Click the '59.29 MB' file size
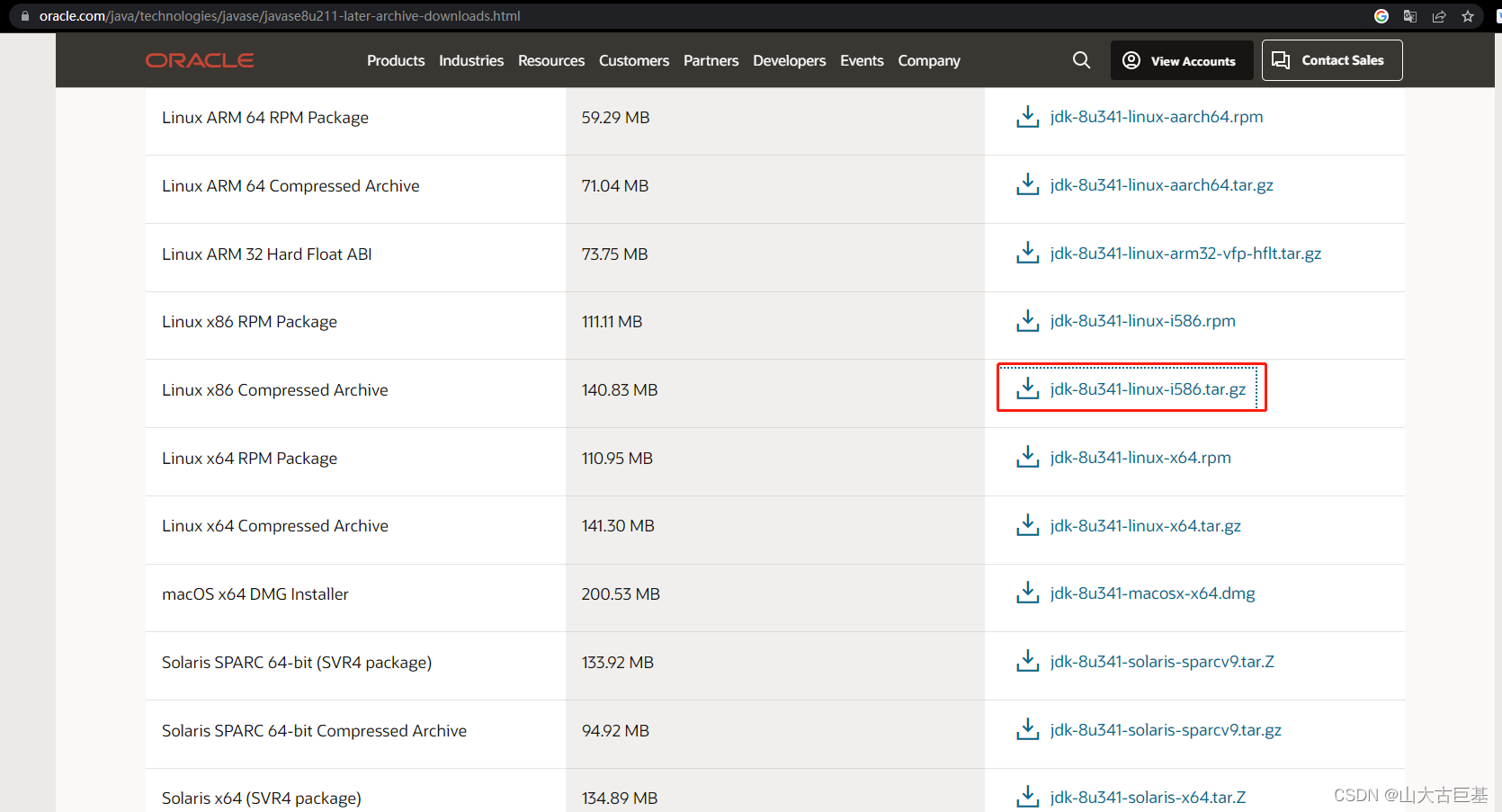 [615, 118]
